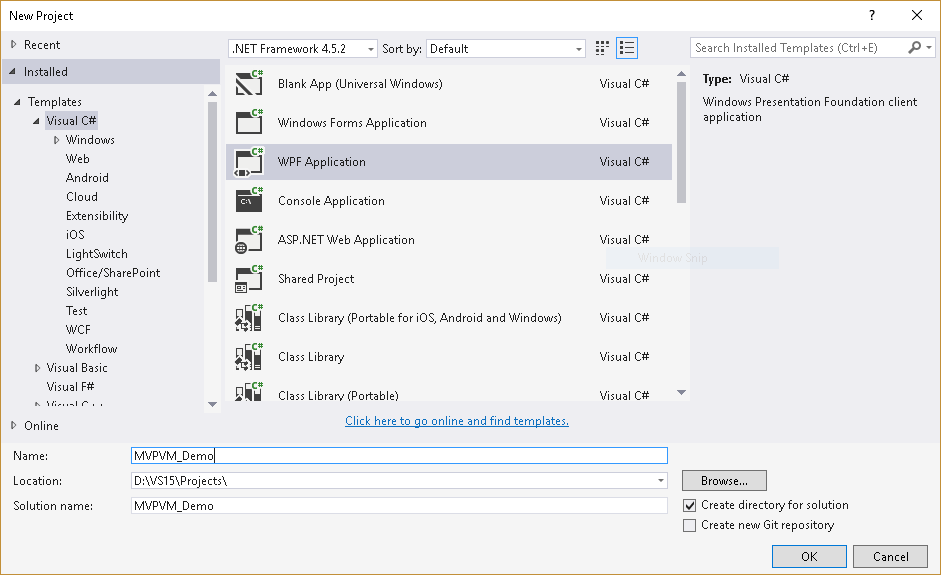Open link to find templates online

[457, 421]
